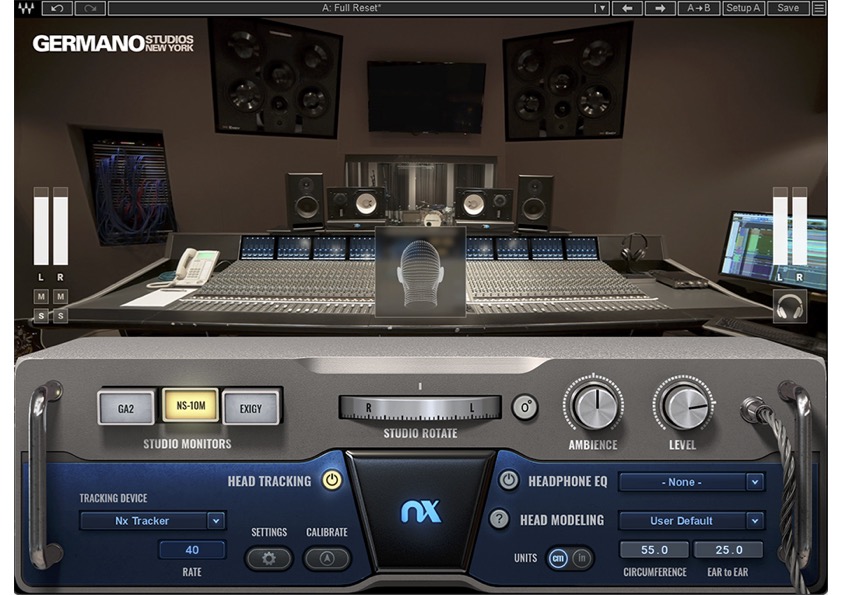Image resolution: width=842 pixels, height=595 pixels.
Task: Switch units to cm
Action: point(558,558)
